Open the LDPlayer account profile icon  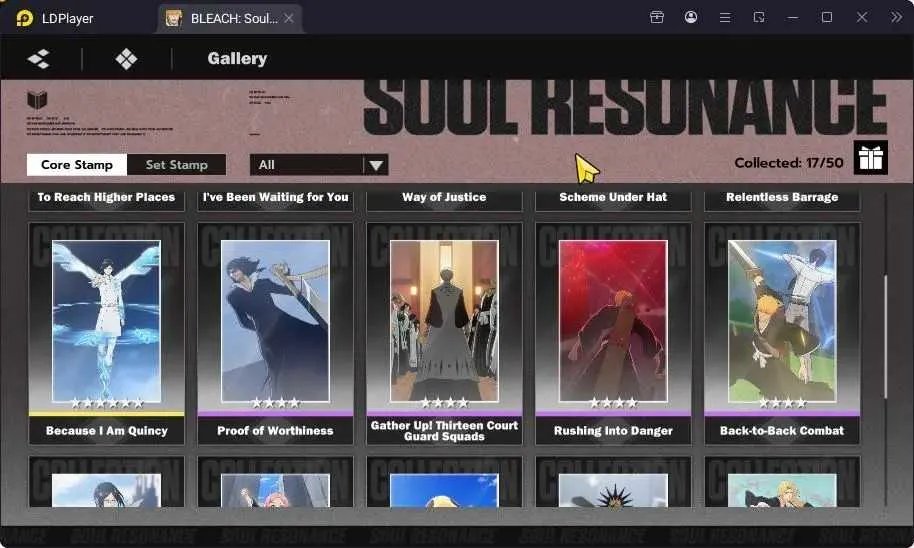click(691, 17)
